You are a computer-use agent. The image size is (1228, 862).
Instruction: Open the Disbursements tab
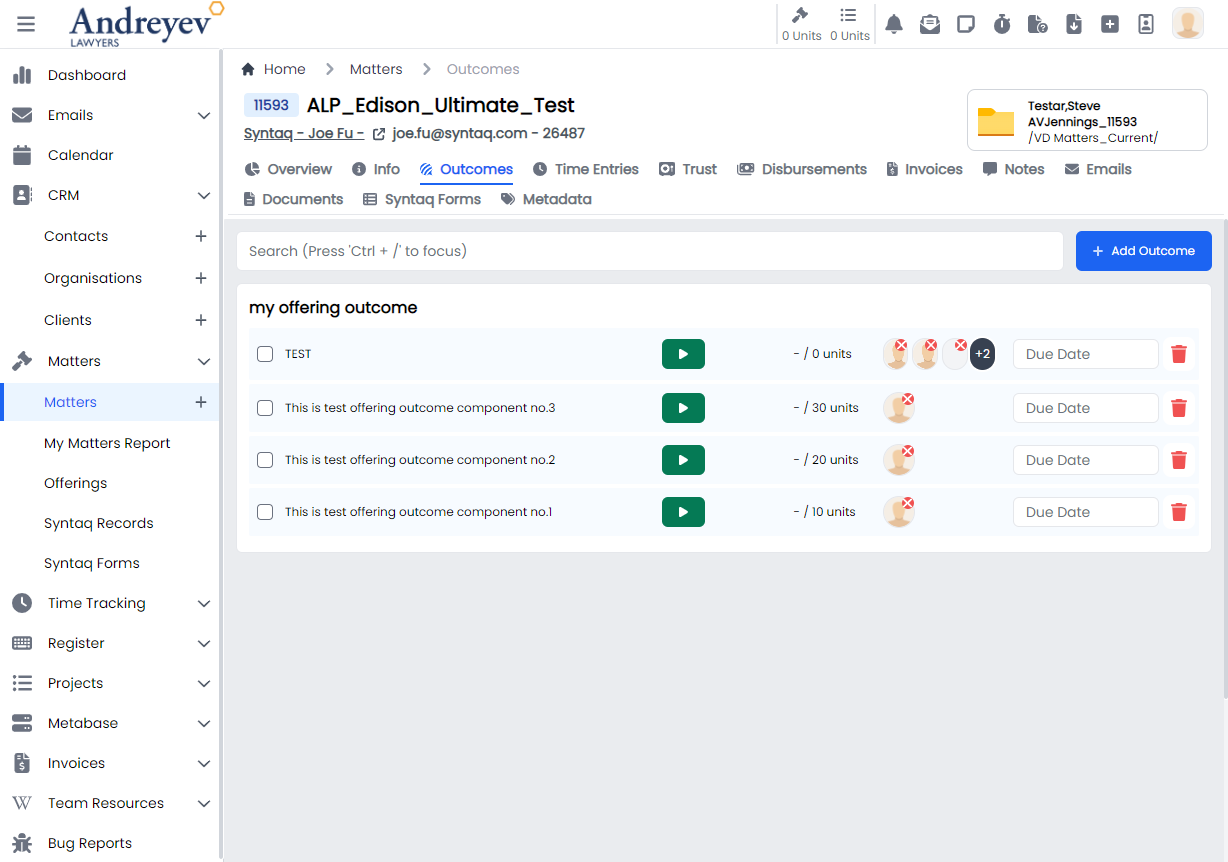(x=802, y=169)
